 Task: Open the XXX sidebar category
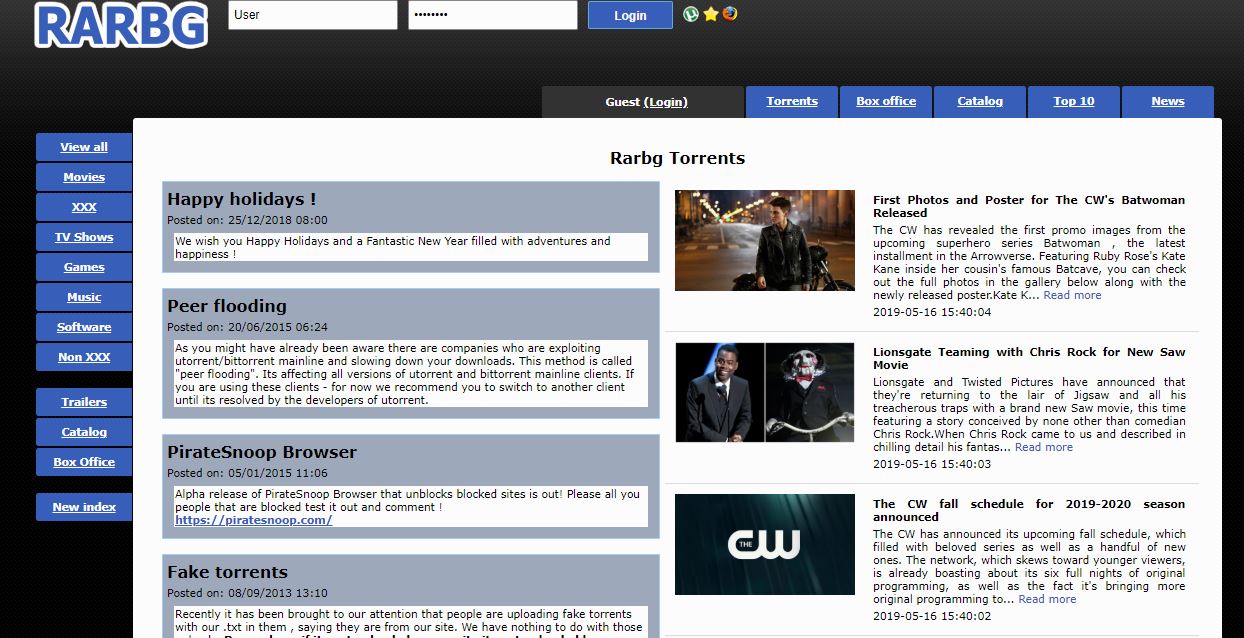[x=84, y=207]
